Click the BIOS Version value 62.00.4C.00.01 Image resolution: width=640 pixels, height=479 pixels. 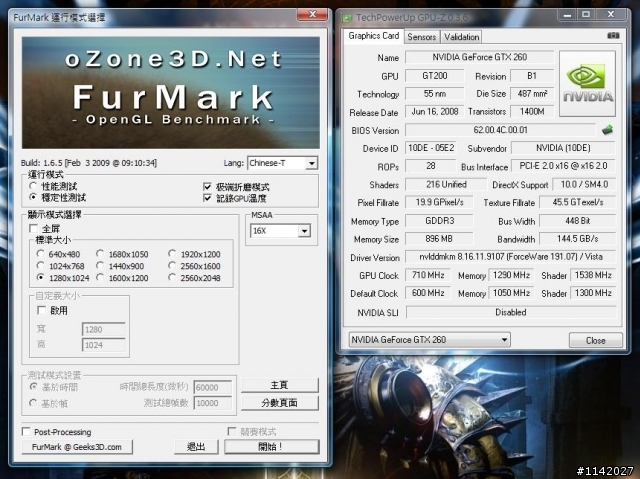500,130
